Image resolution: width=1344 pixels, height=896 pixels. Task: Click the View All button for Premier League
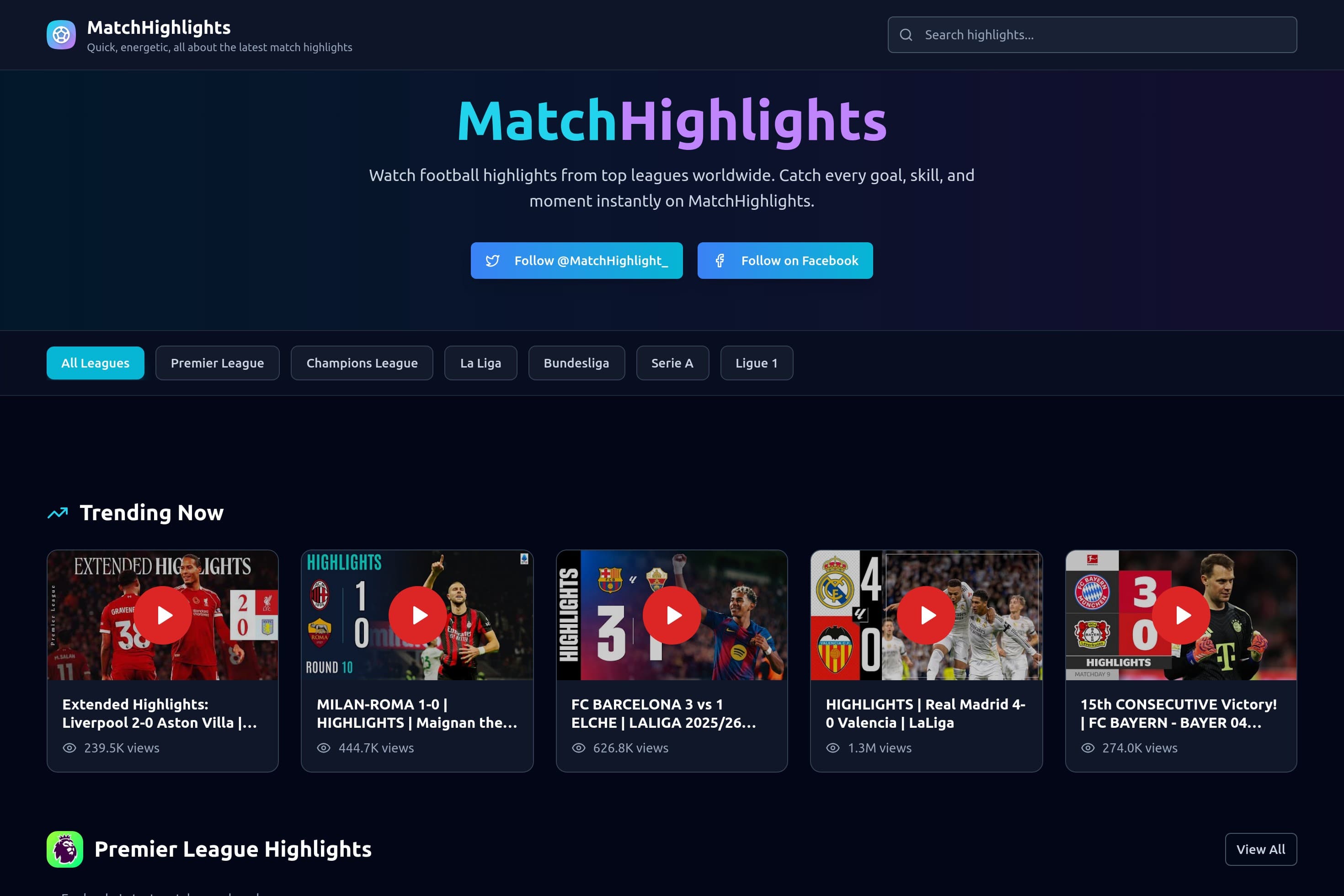[1261, 849]
